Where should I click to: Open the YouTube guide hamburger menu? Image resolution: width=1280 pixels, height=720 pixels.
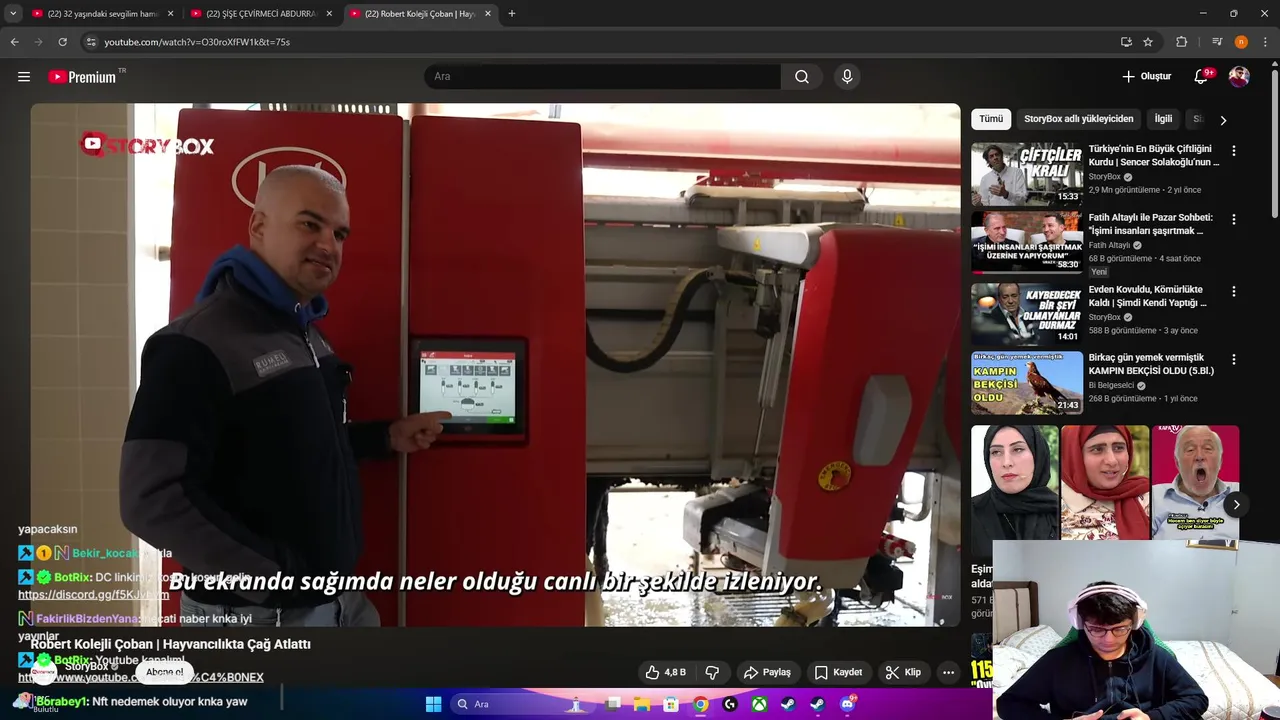pos(24,77)
